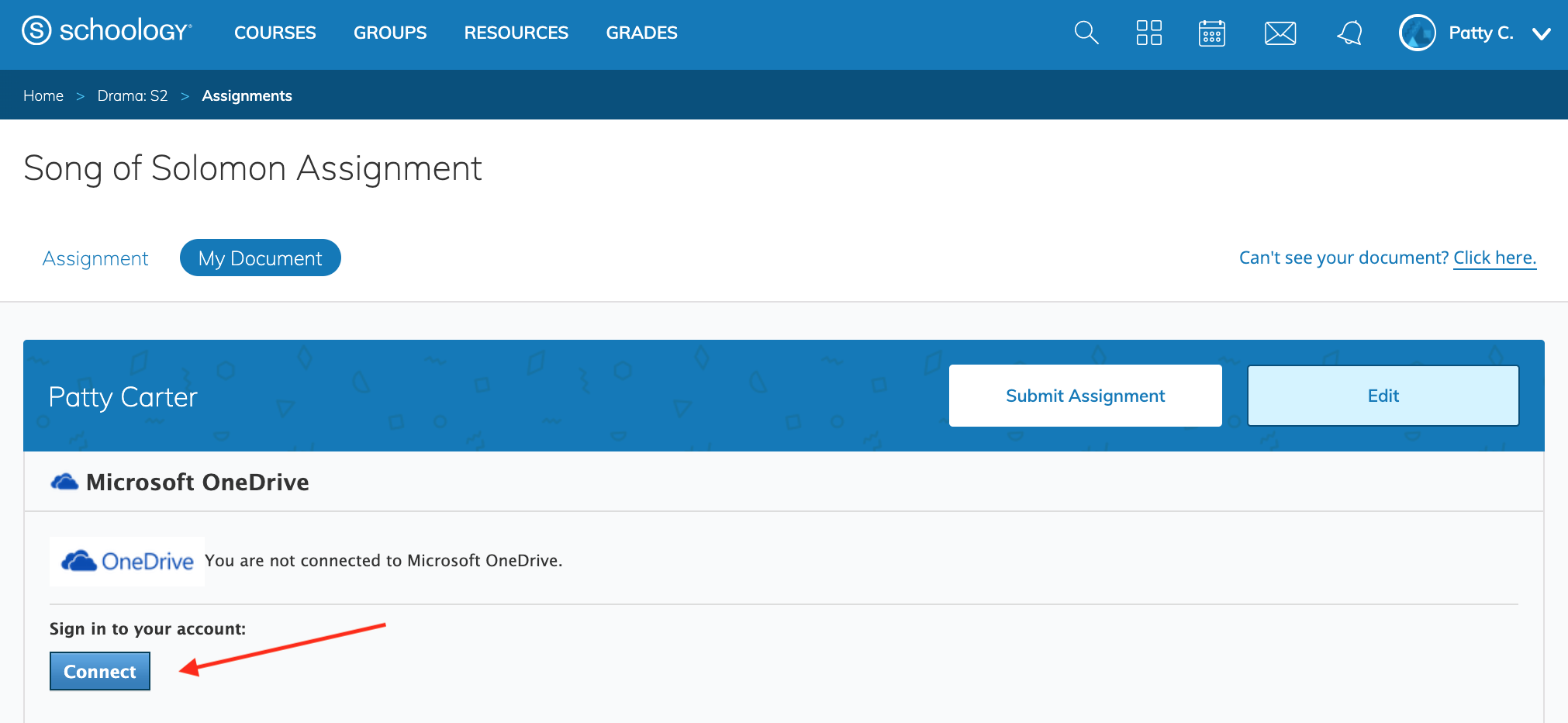Follow the "Click here" help link
1568x723 pixels.
pos(1494,258)
